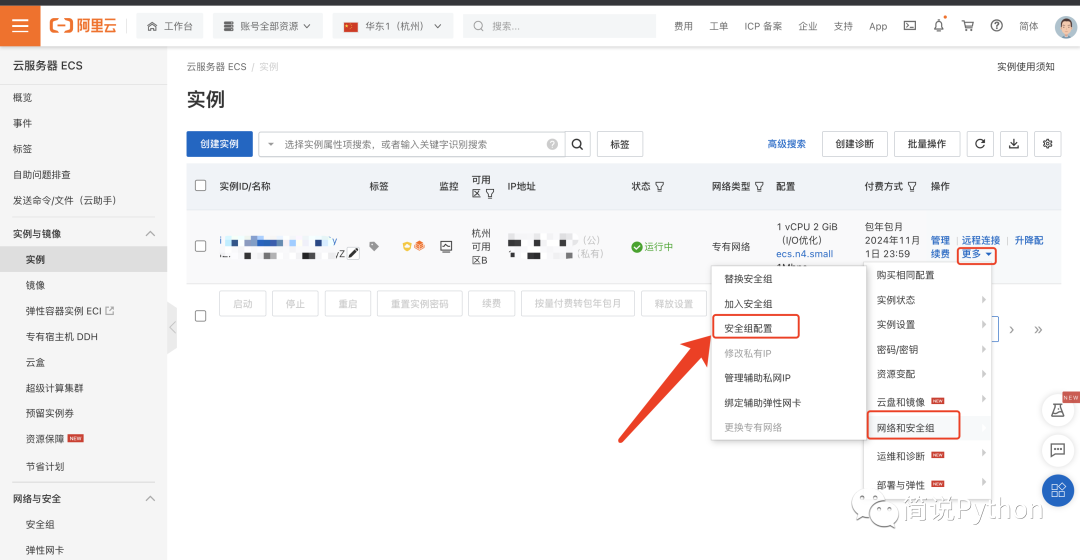This screenshot has width=1080, height=560.
Task: Open instance monitoring chart icon
Action: [x=446, y=246]
